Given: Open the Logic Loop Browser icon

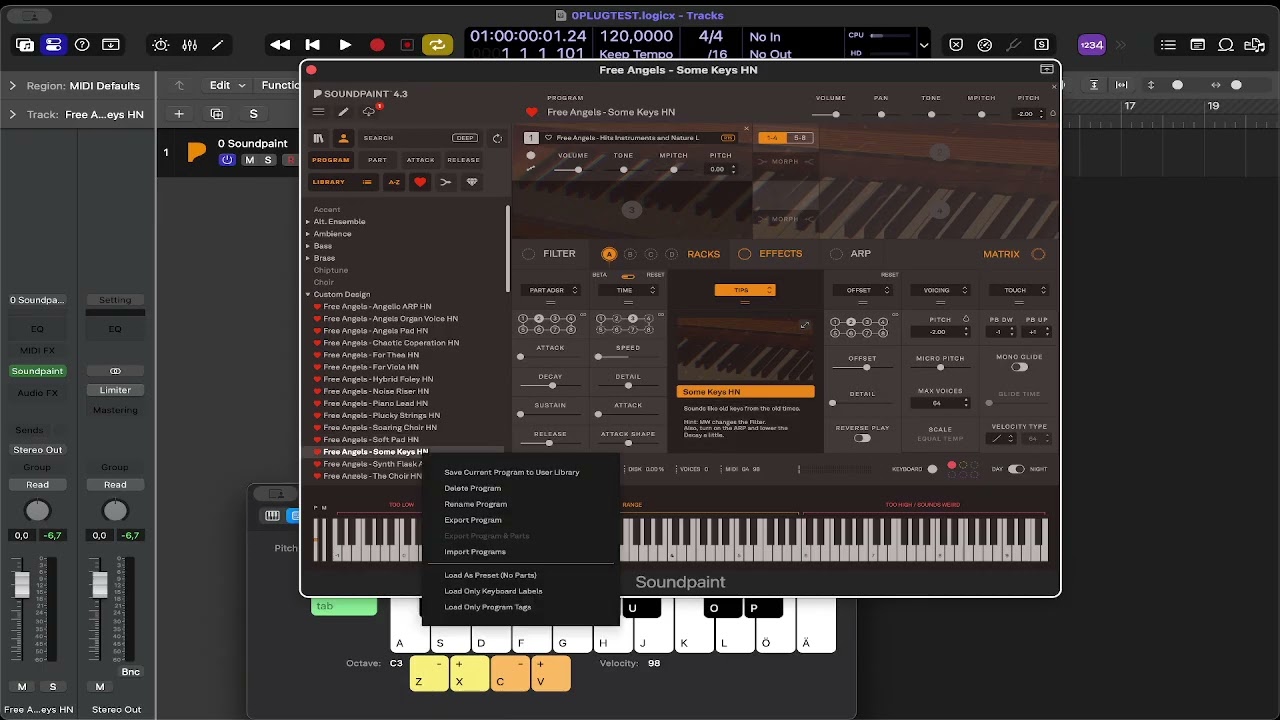Looking at the screenshot, I should [1226, 45].
